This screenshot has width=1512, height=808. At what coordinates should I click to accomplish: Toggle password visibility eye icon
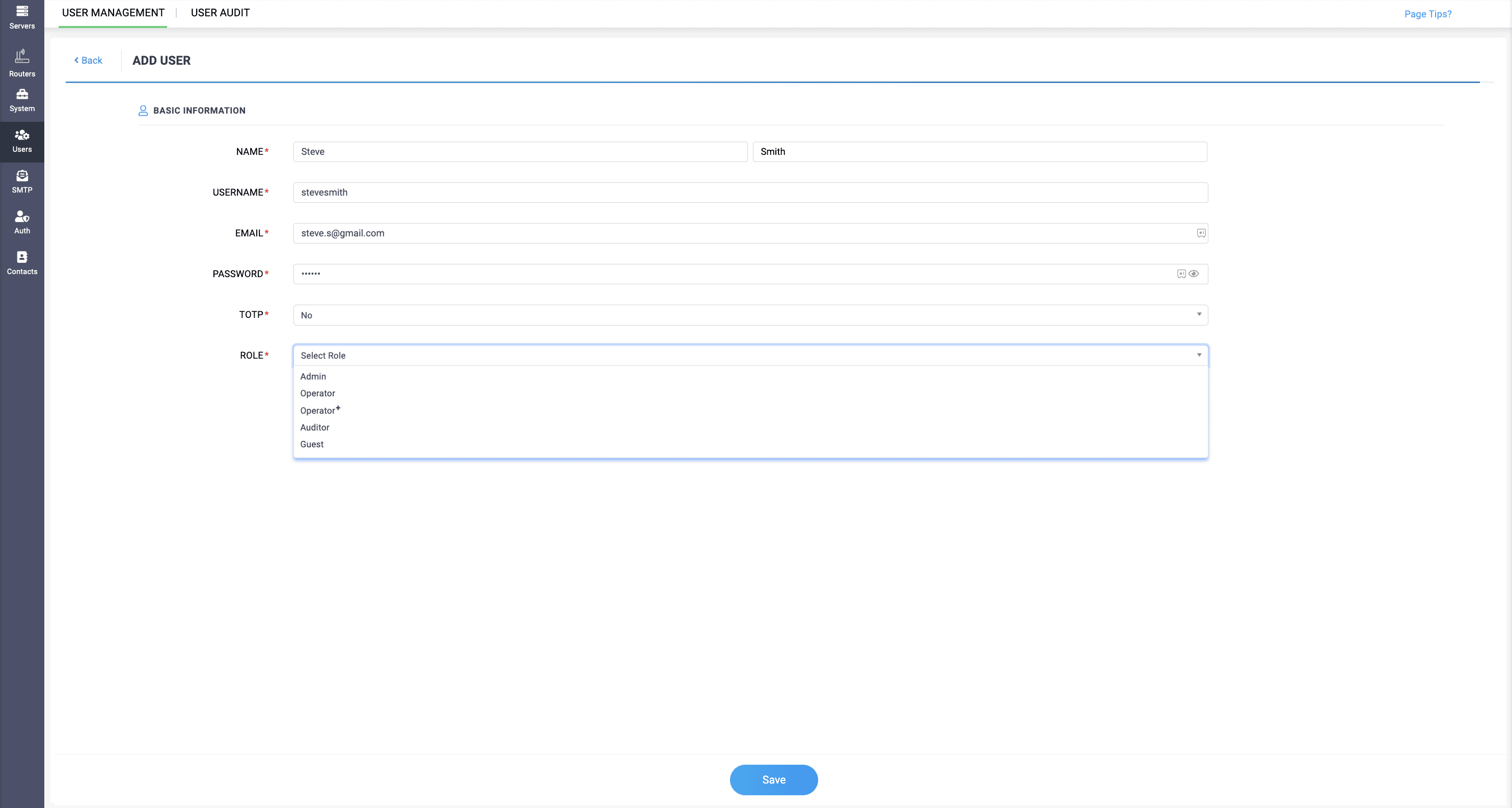[1193, 274]
